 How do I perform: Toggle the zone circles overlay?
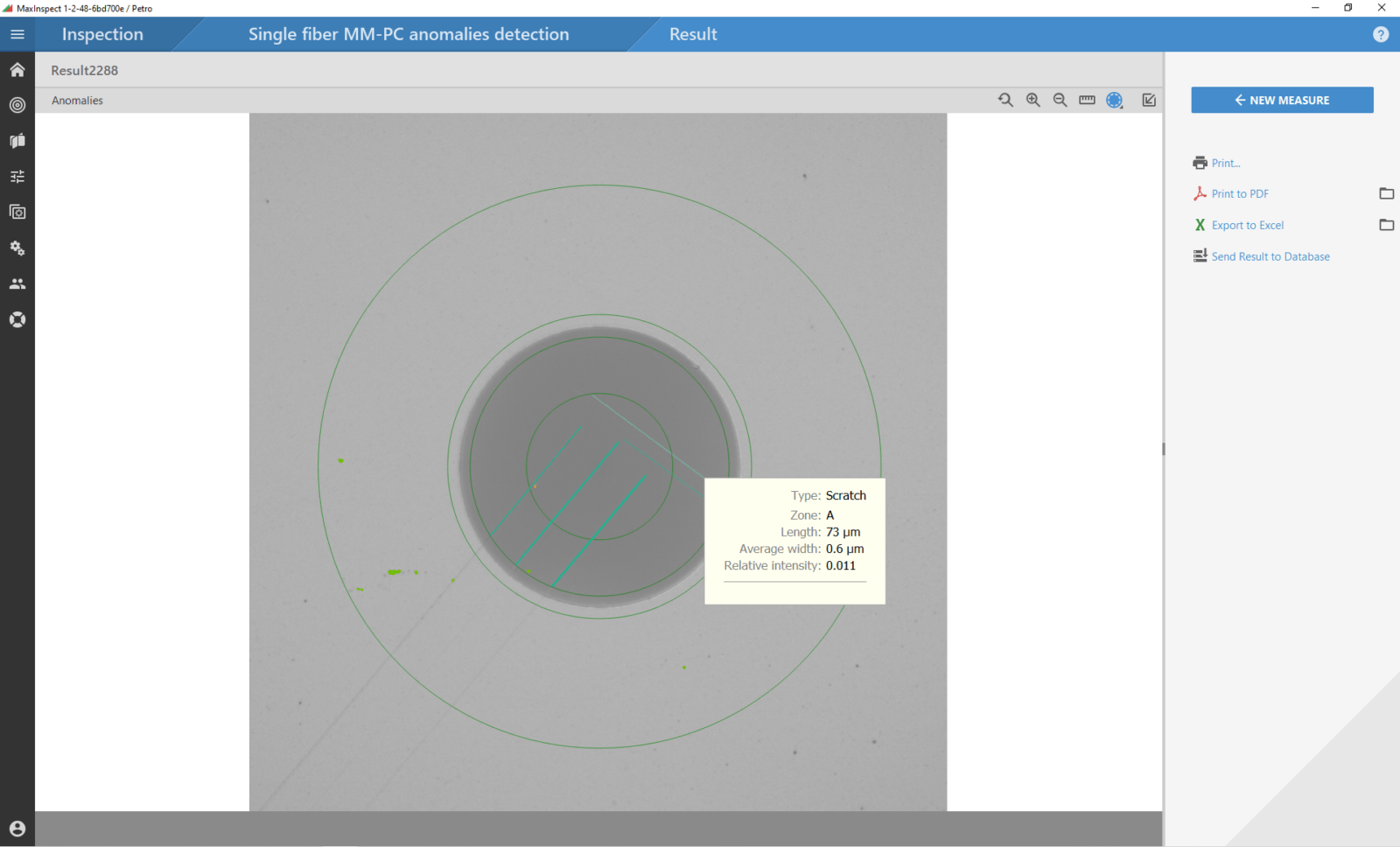[x=1115, y=100]
